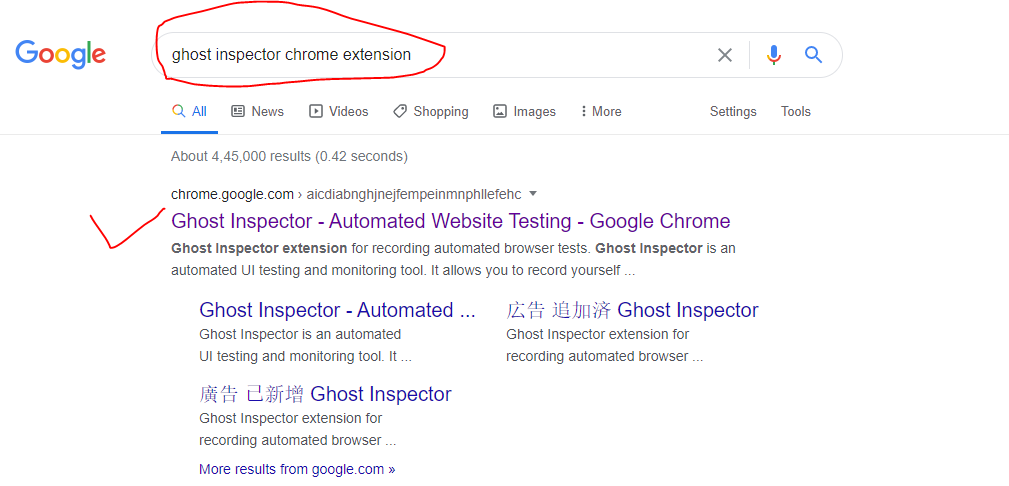Image resolution: width=1009 pixels, height=486 pixels.
Task: Open the Shopping results tab
Action: point(430,111)
